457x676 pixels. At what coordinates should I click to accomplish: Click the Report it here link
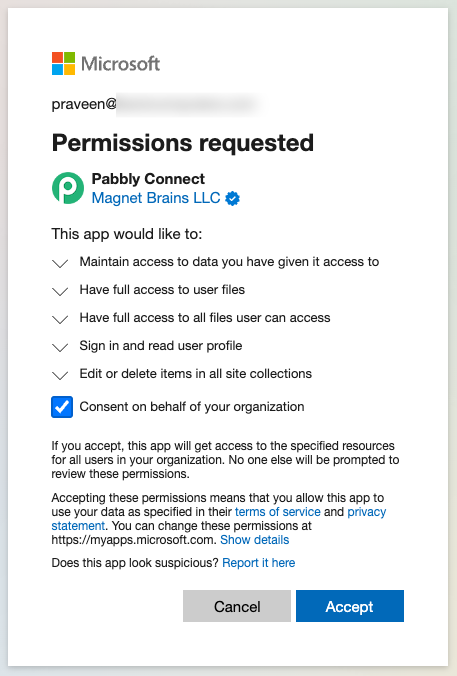[x=259, y=563]
